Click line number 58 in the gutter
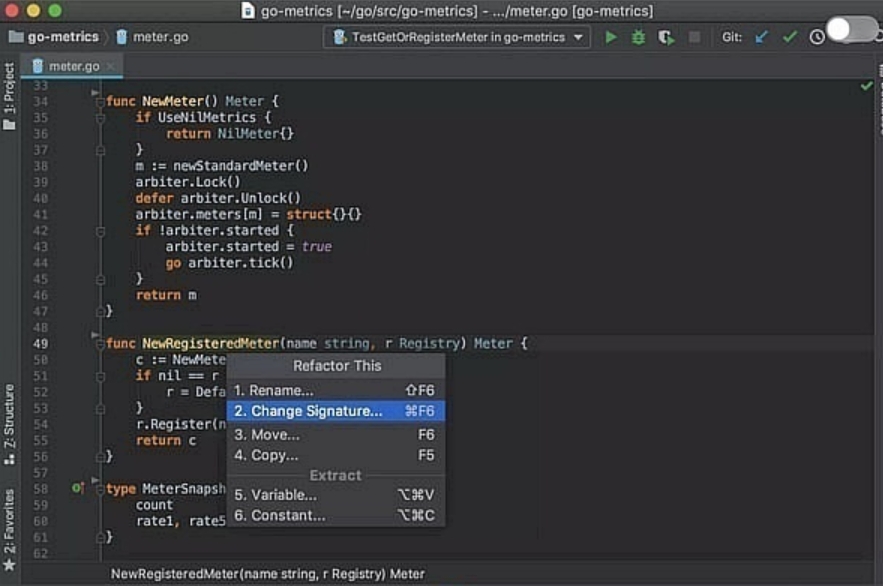 [x=41, y=489]
